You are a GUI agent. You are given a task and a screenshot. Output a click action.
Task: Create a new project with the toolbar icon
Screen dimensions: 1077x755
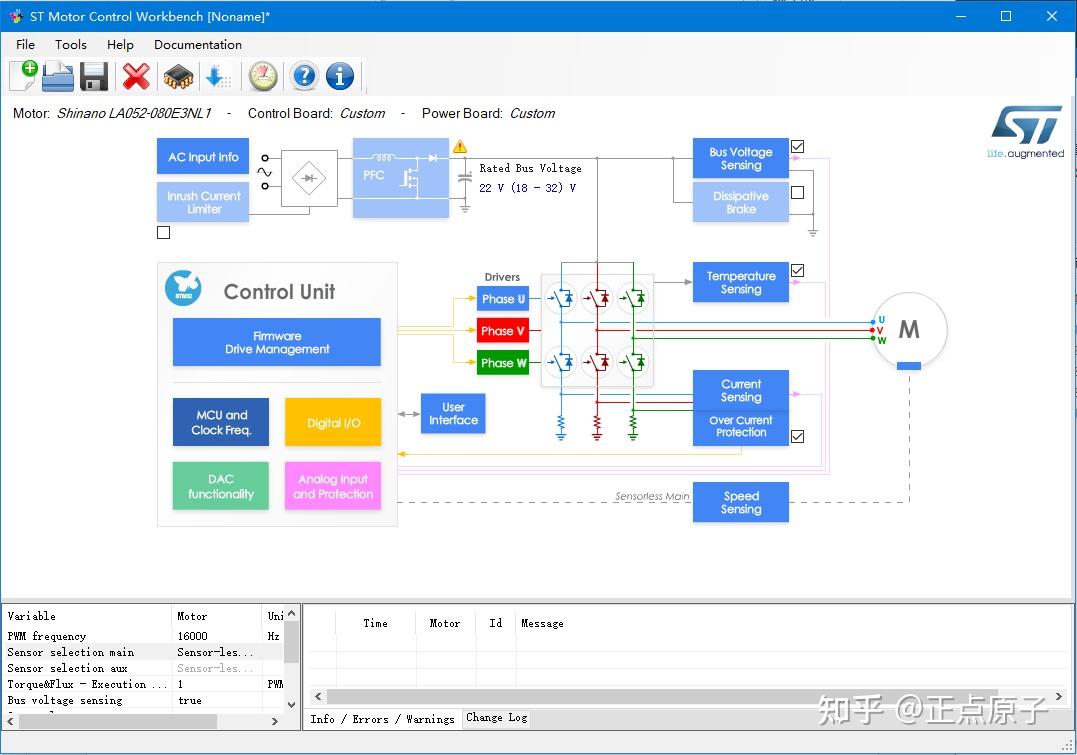pyautogui.click(x=22, y=76)
